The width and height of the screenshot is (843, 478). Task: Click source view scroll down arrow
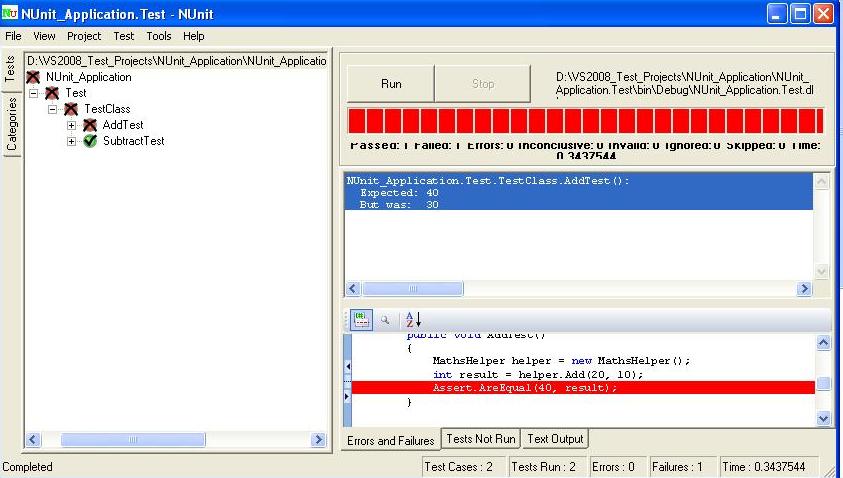coord(824,418)
